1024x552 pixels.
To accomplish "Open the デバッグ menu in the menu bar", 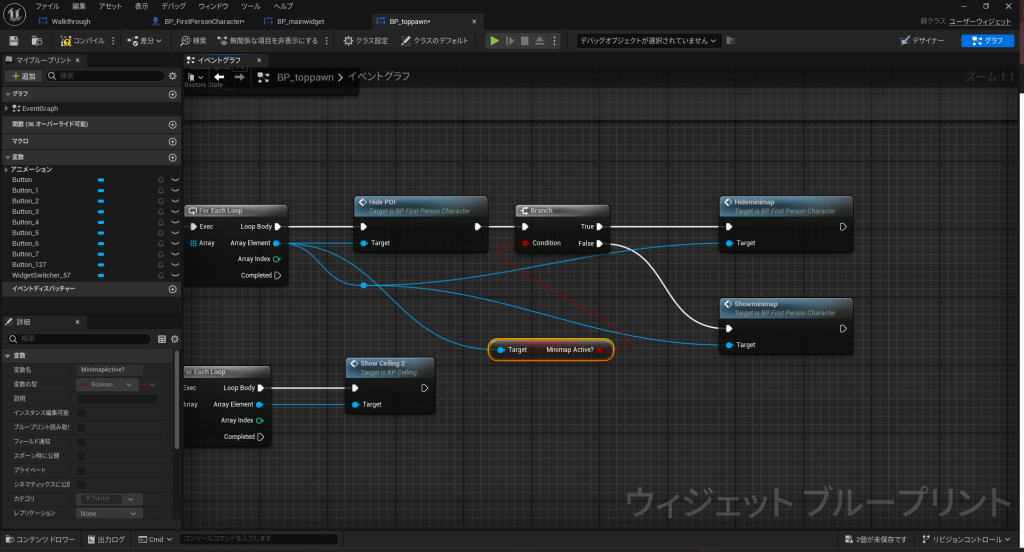I will (x=173, y=6).
